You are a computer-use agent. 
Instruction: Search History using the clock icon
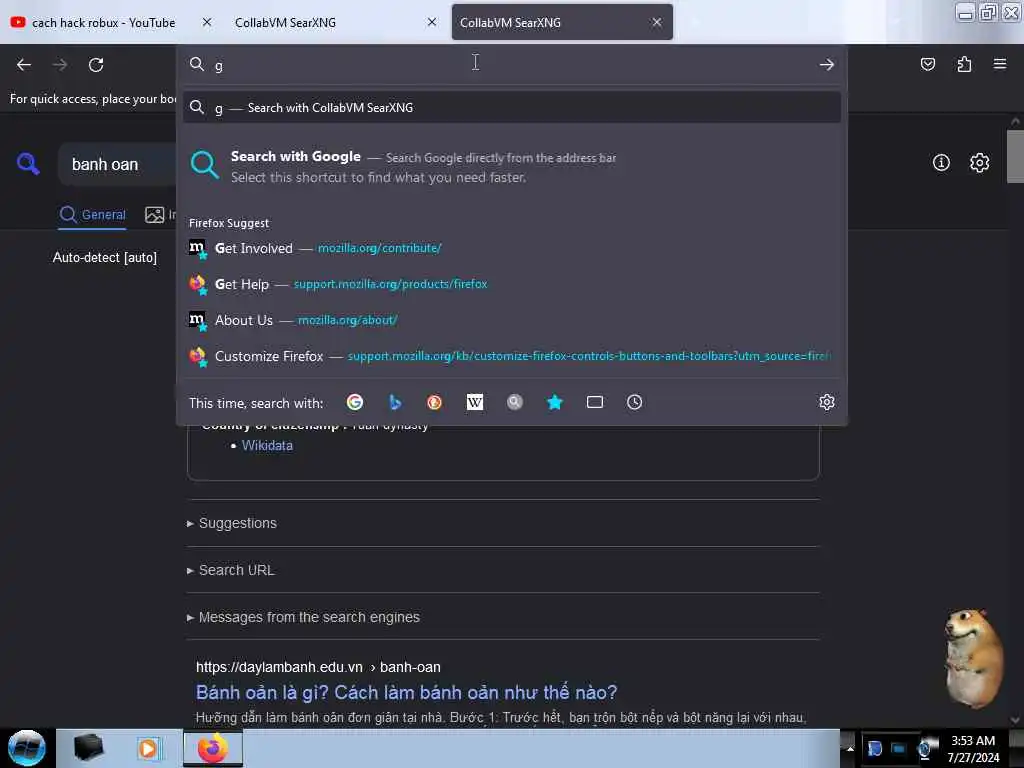pyautogui.click(x=634, y=402)
